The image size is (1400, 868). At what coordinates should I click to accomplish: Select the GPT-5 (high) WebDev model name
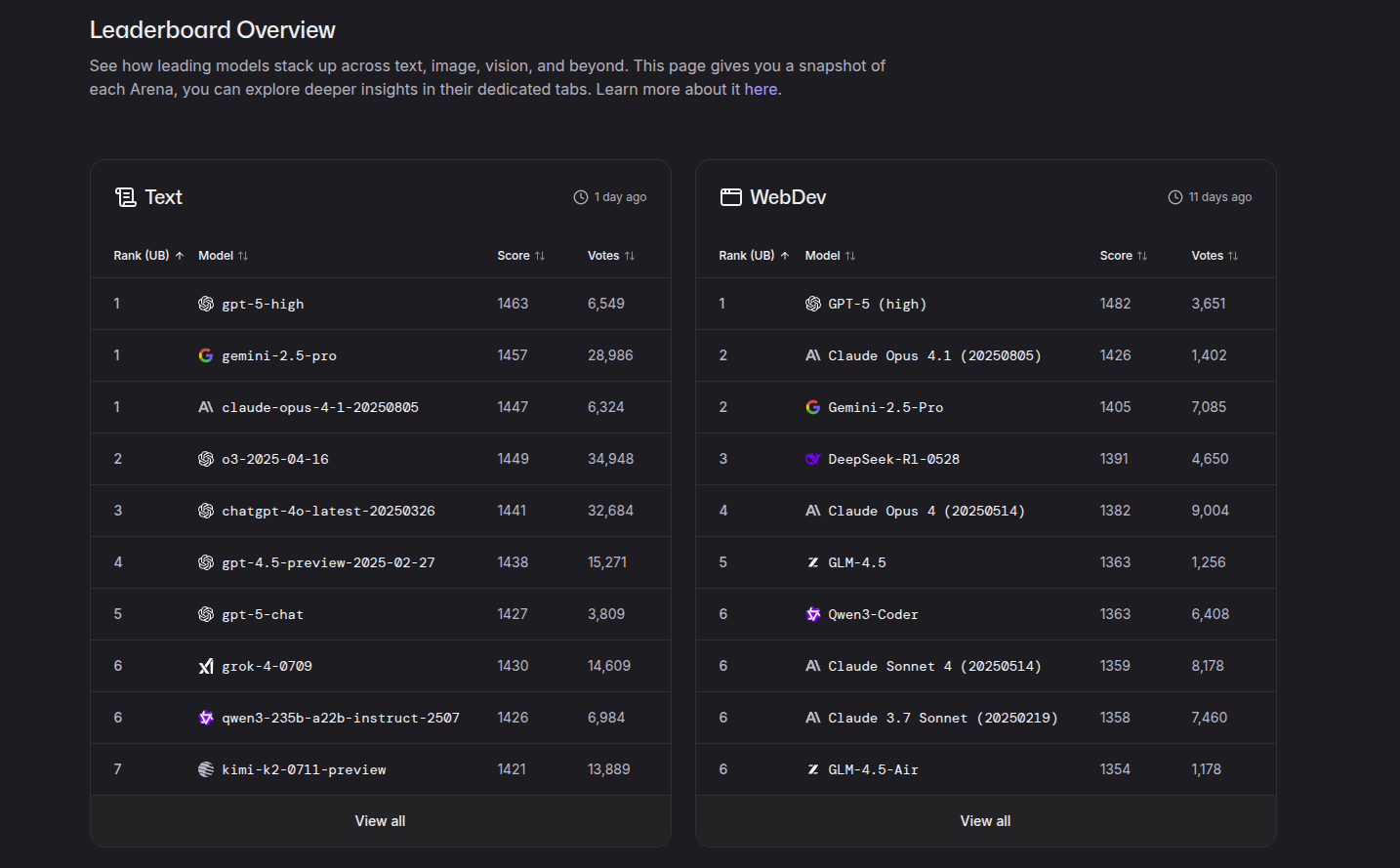878,304
